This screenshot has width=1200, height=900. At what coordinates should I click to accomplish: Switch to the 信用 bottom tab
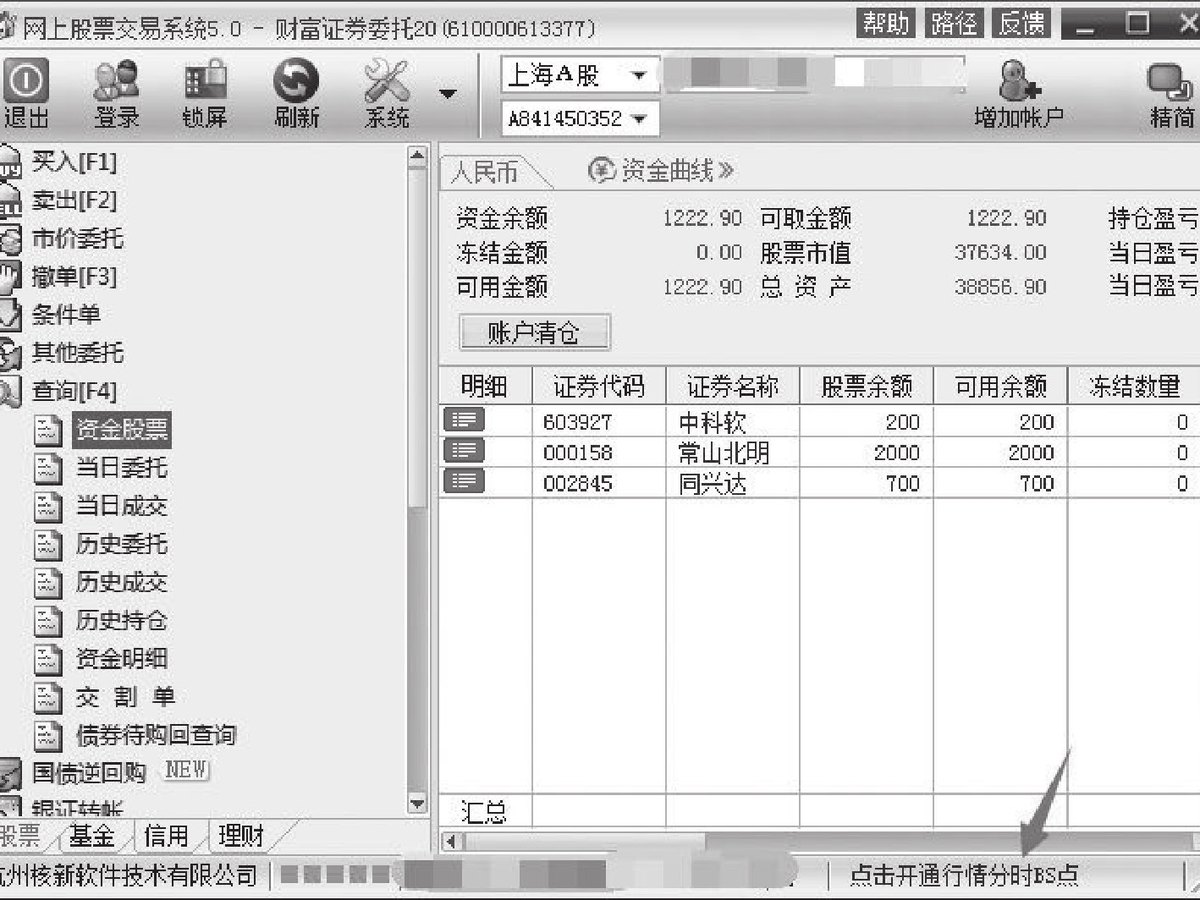click(x=166, y=836)
